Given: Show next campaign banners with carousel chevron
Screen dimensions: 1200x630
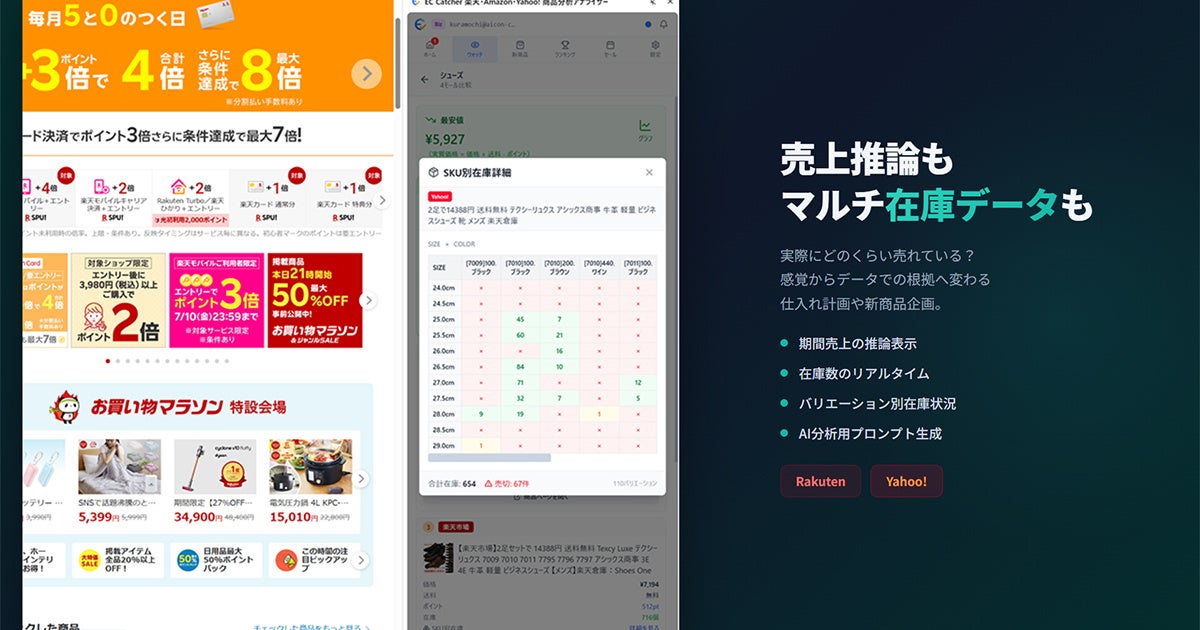Looking at the screenshot, I should (x=369, y=300).
